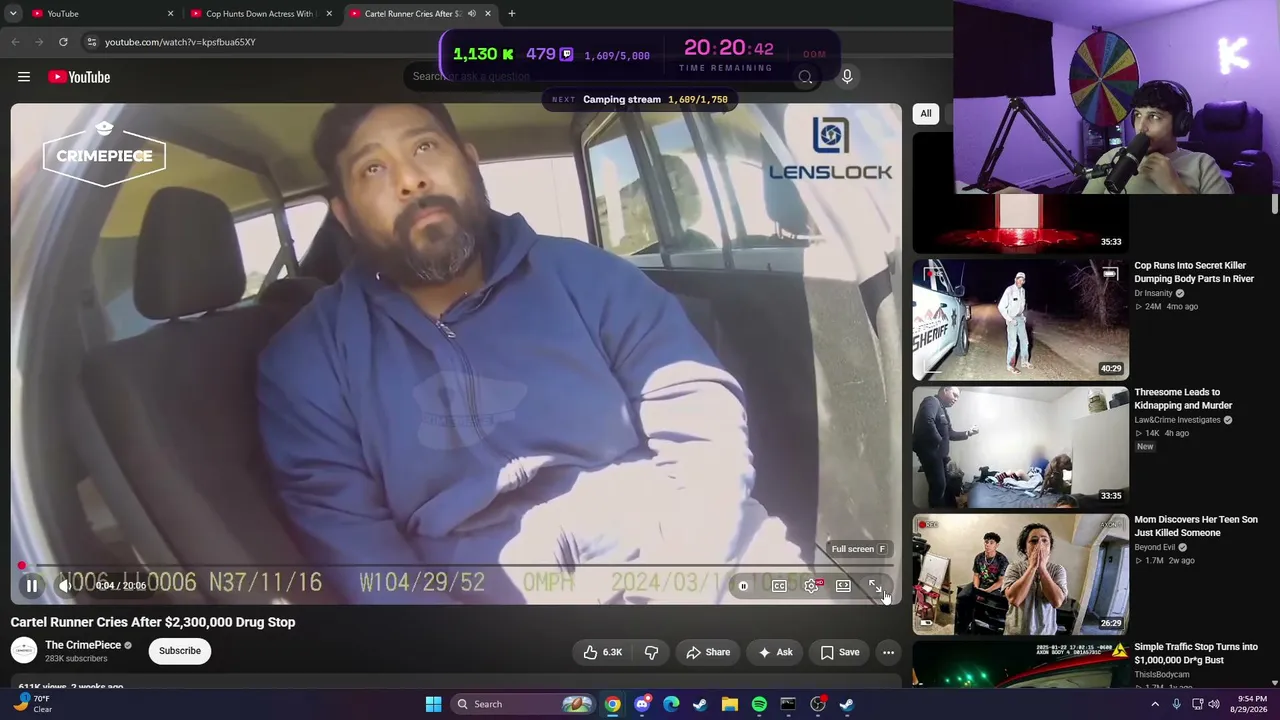This screenshot has height=720, width=1280.
Task: Dislike the video with thumbs down
Action: coord(651,652)
